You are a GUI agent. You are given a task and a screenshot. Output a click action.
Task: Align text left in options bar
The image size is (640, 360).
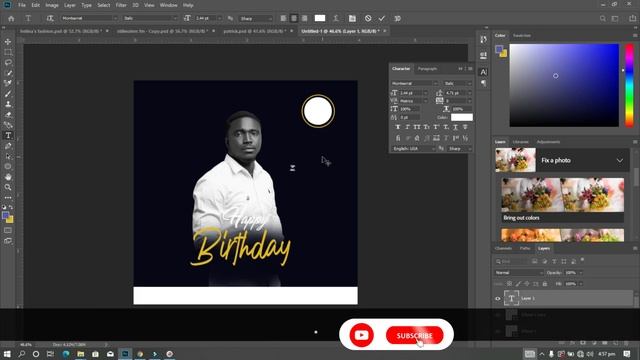pos(283,18)
